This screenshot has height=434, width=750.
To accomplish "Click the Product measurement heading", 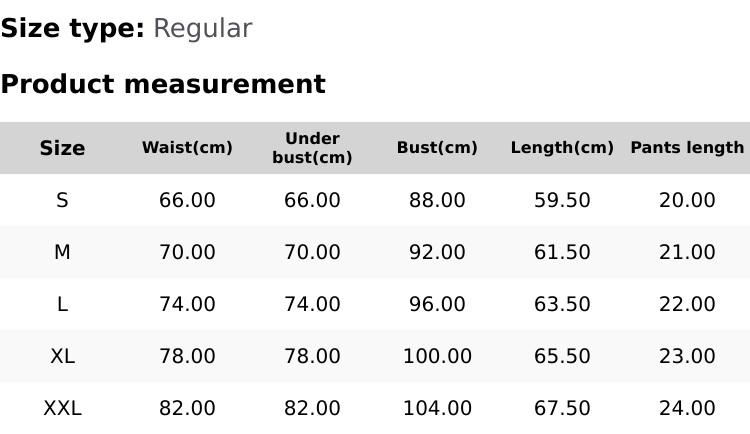I will [163, 84].
